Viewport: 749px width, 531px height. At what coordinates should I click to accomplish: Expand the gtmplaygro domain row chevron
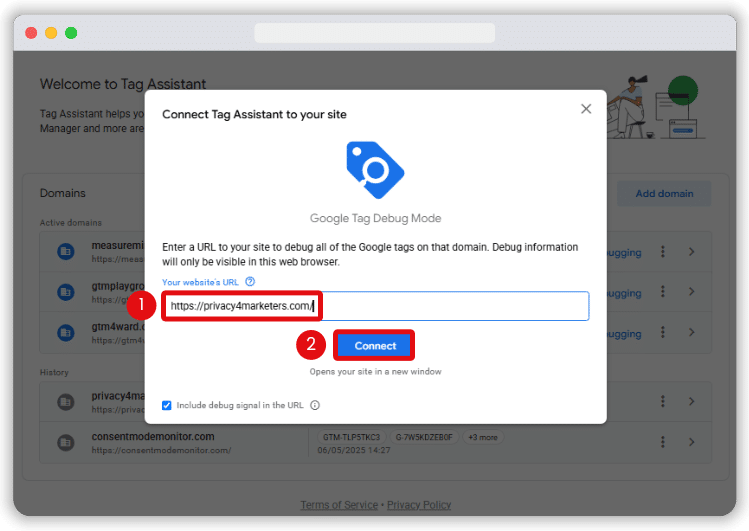pos(691,291)
